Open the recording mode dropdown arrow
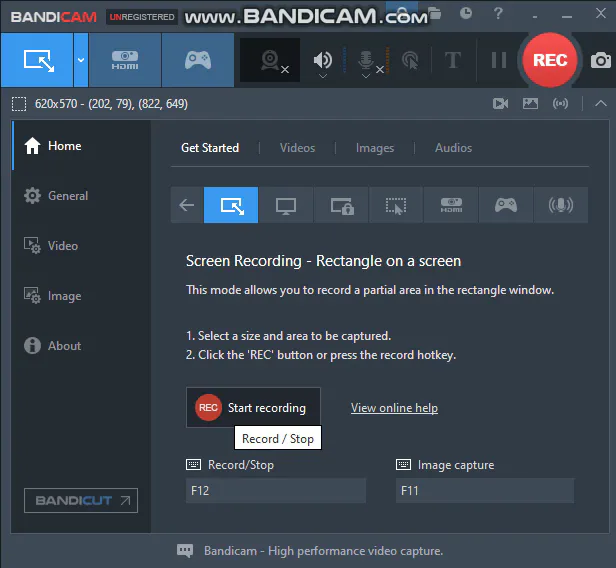This screenshot has width=616, height=568. pos(81,60)
